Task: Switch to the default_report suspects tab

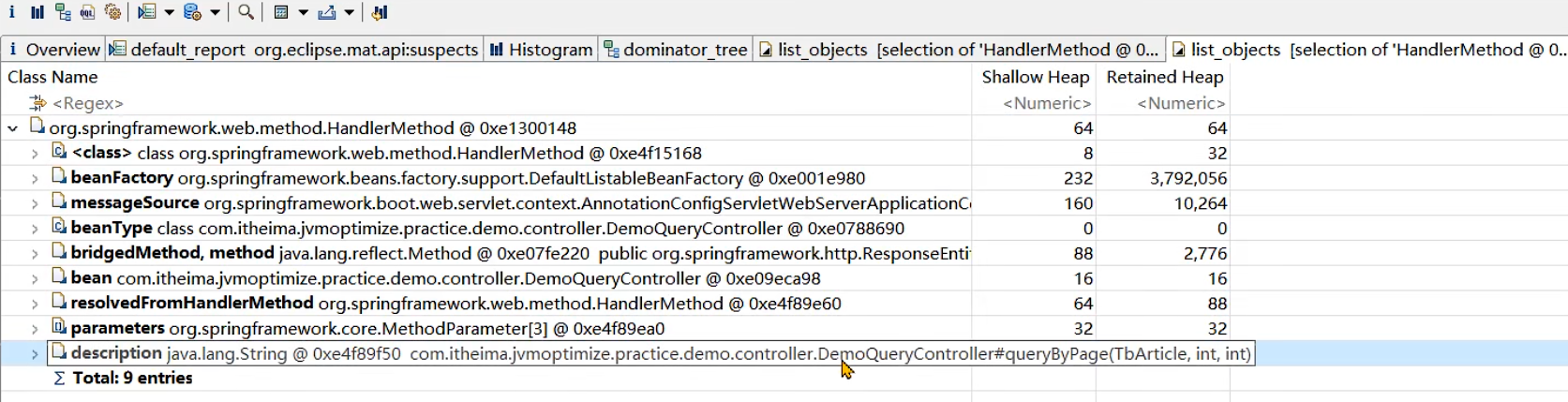Action: [x=293, y=50]
